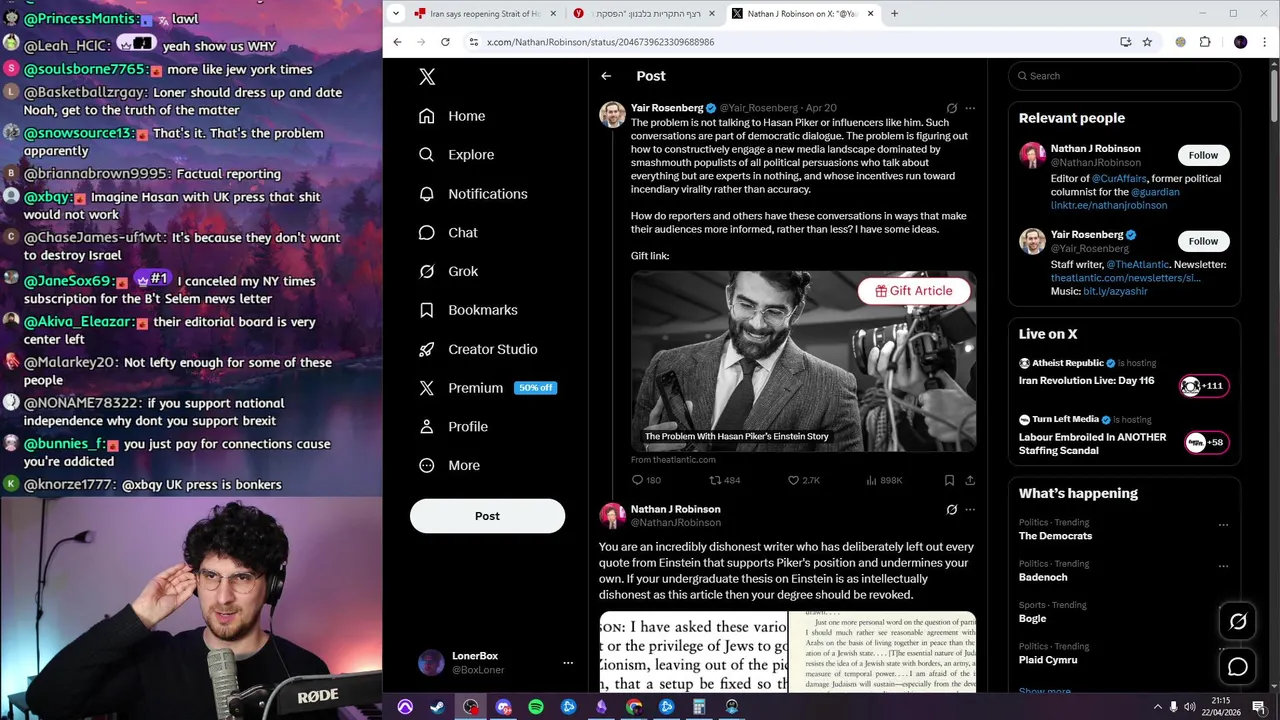Image resolution: width=1280 pixels, height=720 pixels.
Task: Open @TheAtlantic link in bio
Action: [x=1137, y=265]
